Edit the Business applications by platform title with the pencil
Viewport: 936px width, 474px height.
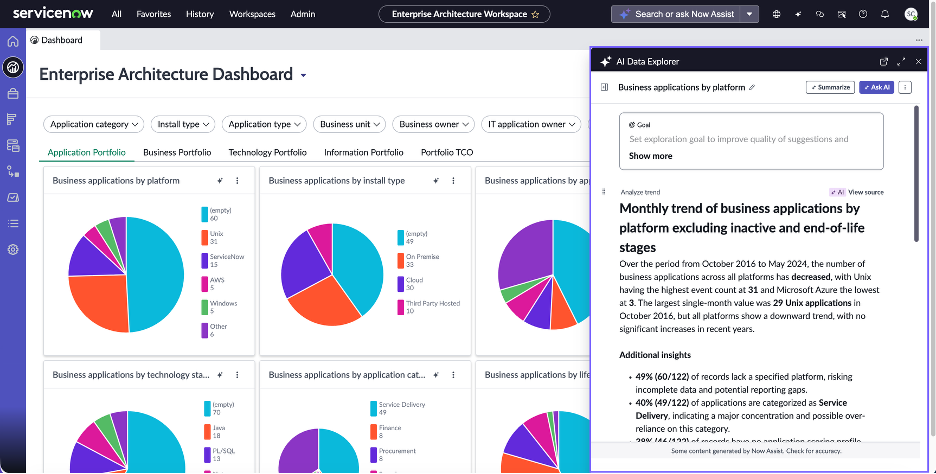pyautogui.click(x=752, y=87)
